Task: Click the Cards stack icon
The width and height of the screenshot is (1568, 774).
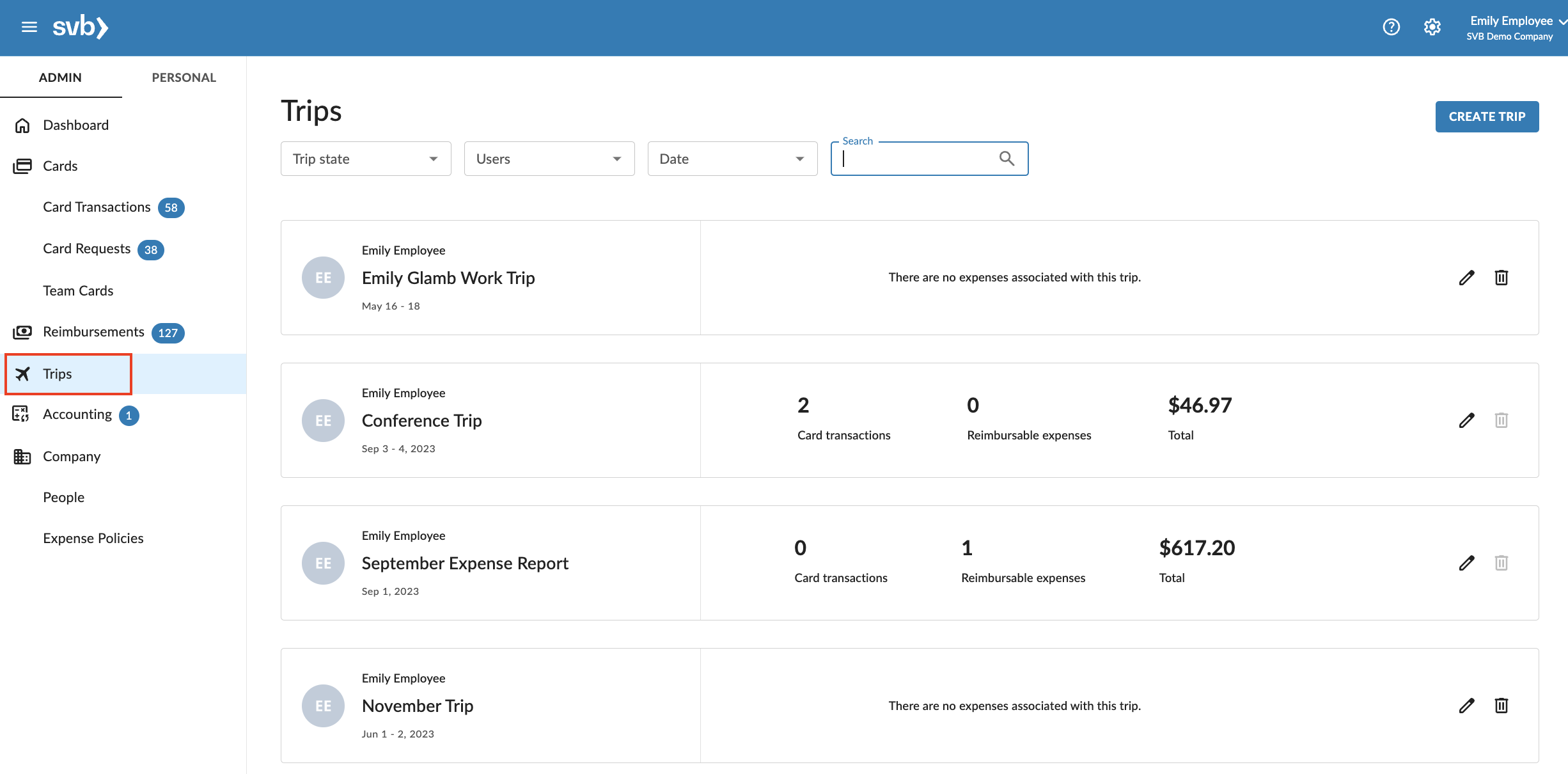Action: coord(22,166)
